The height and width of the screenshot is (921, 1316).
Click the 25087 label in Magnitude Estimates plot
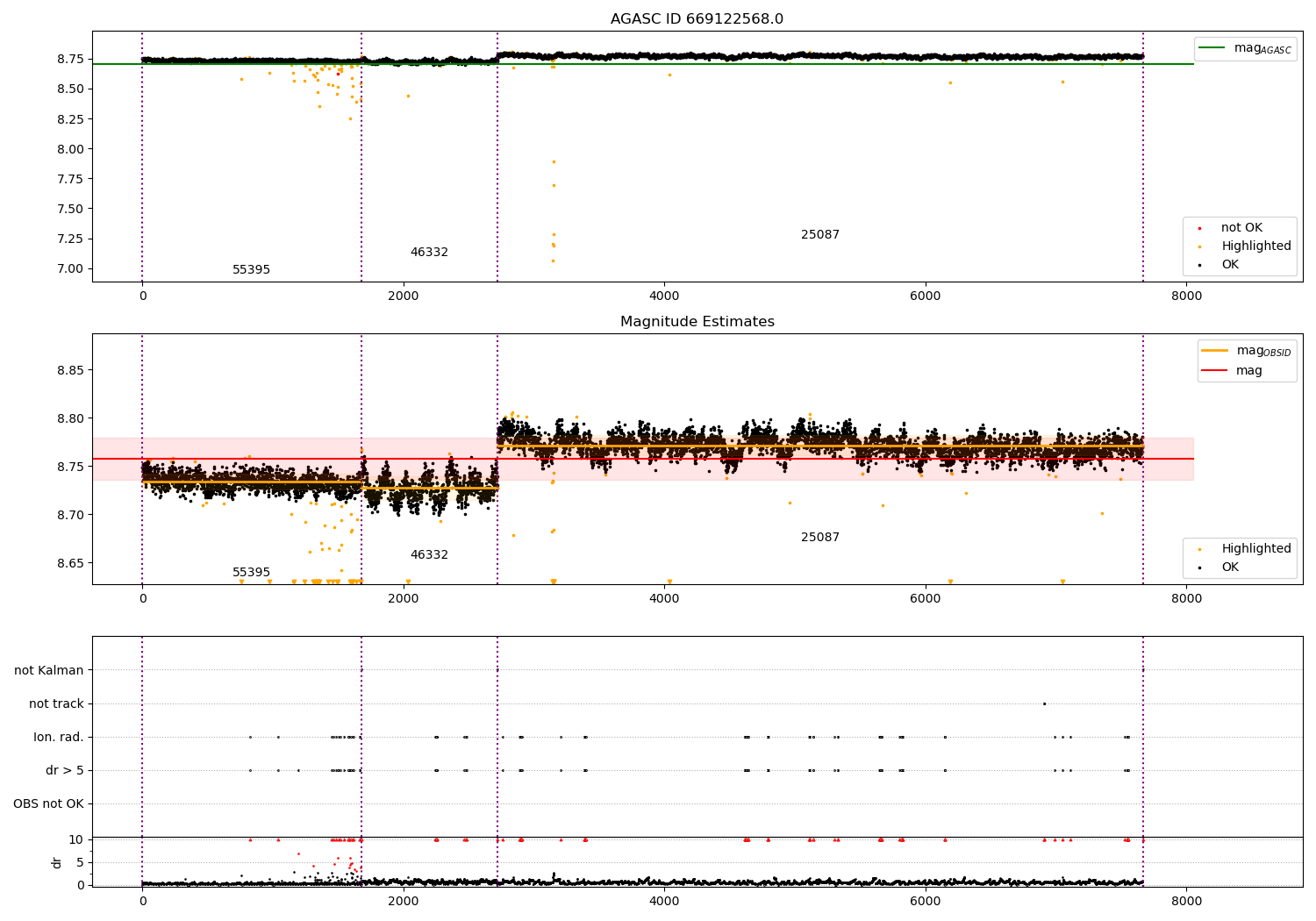pyautogui.click(x=820, y=538)
